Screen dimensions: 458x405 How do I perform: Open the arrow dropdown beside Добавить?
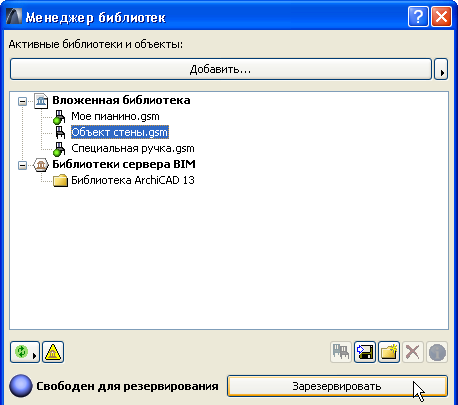(x=441, y=69)
